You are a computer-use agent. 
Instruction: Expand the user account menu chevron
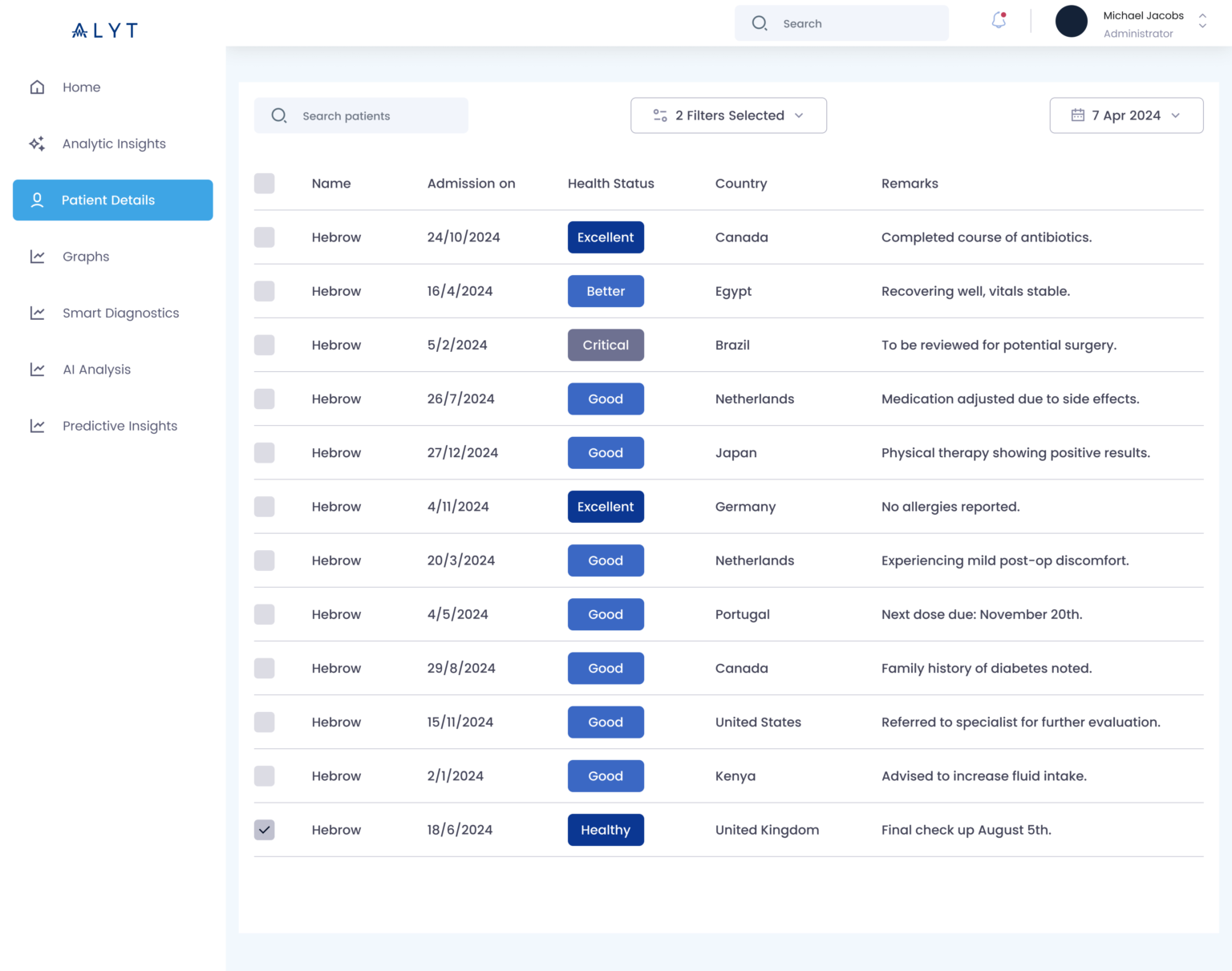[x=1202, y=22]
